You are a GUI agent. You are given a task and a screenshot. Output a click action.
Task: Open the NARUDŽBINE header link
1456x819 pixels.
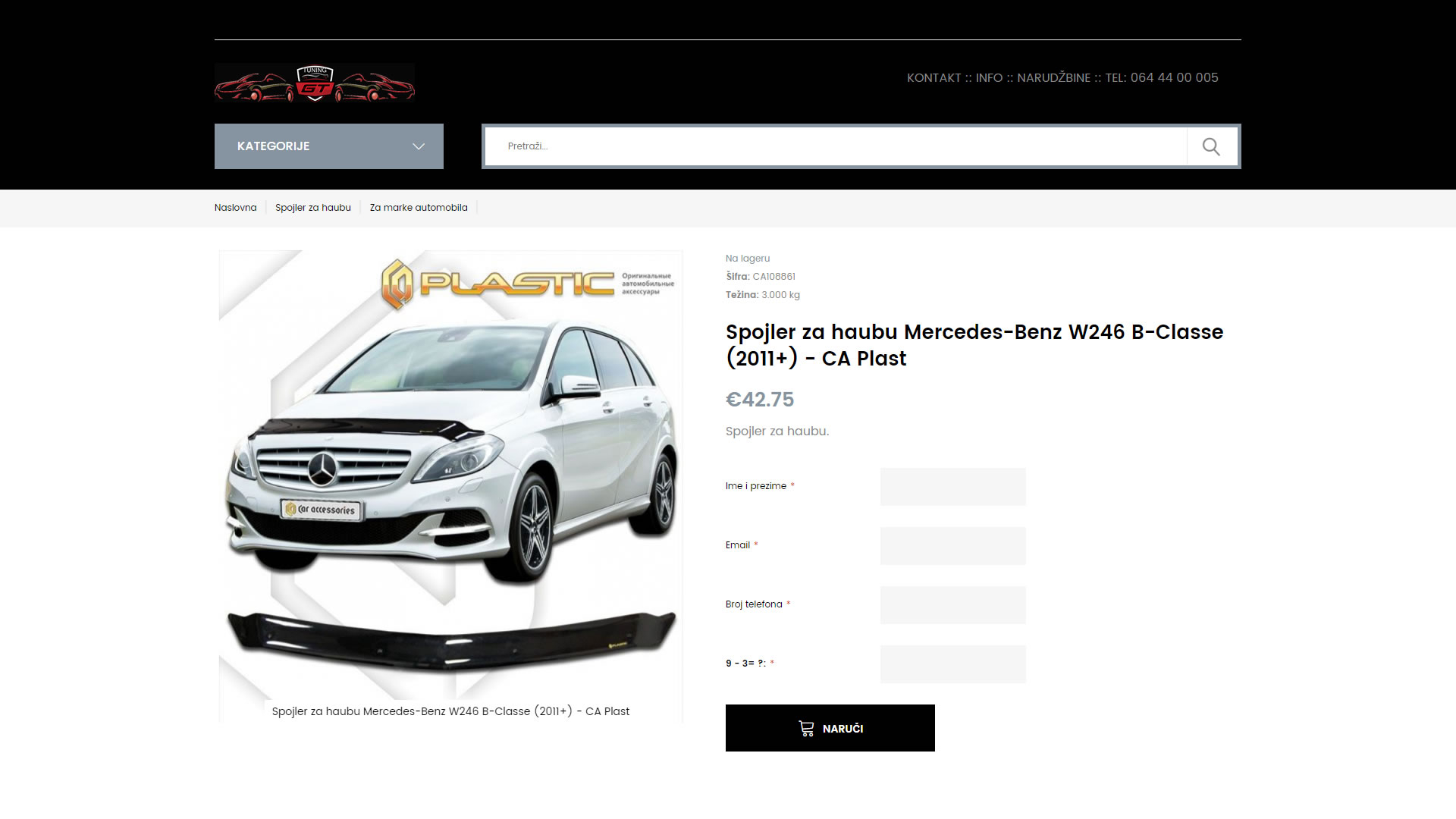pyautogui.click(x=1053, y=78)
